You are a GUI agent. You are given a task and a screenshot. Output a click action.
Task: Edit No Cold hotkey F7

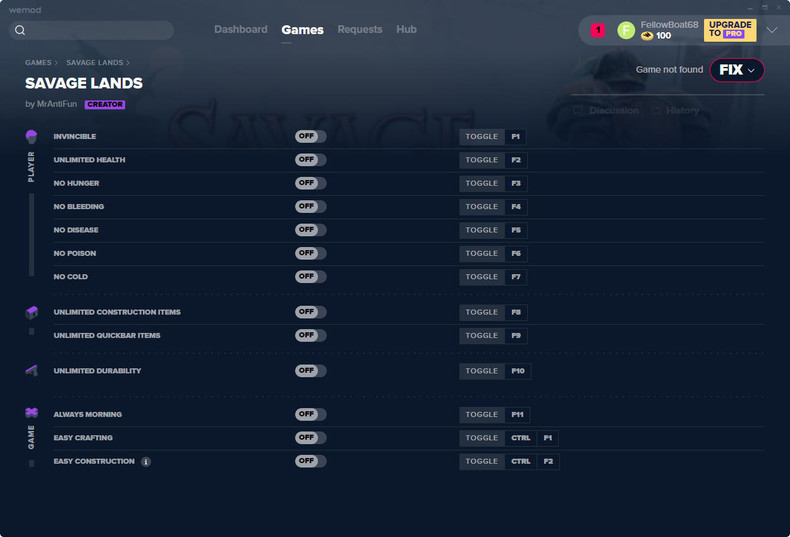pyautogui.click(x=516, y=277)
